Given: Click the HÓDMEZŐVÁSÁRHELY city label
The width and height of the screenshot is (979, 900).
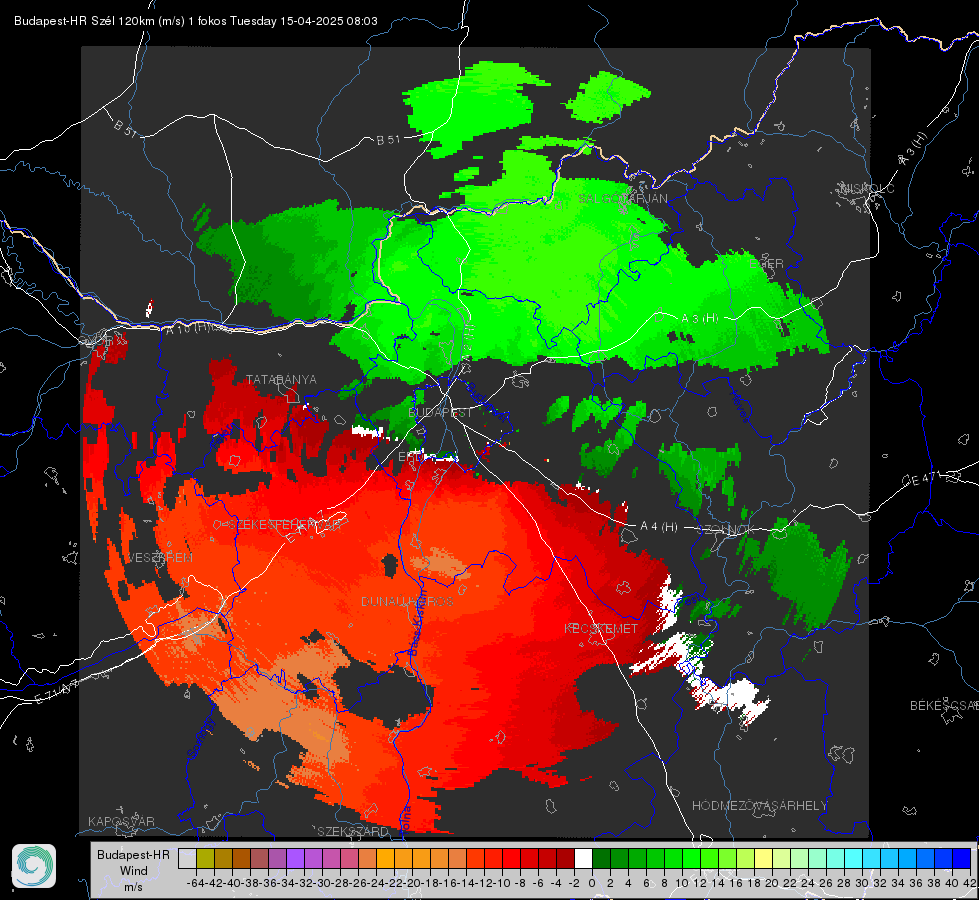Looking at the screenshot, I should coord(759,806).
